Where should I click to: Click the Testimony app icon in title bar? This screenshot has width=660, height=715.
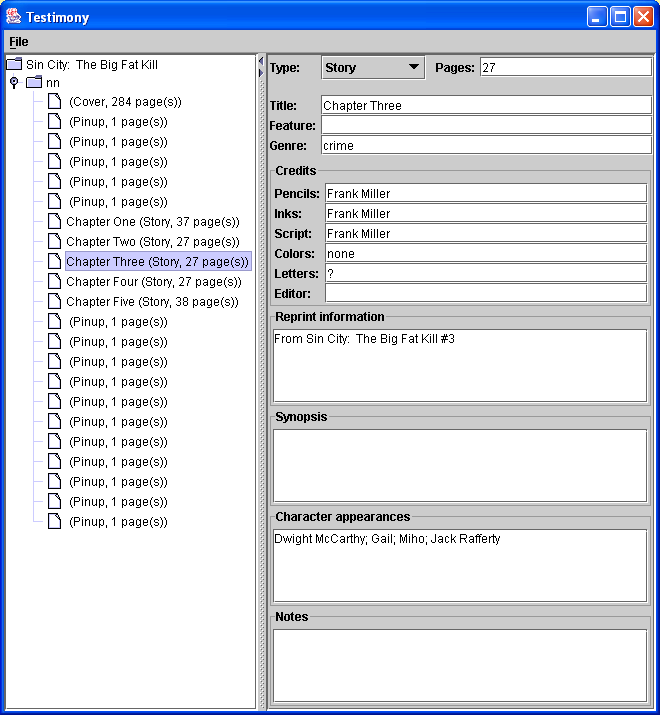click(x=14, y=17)
